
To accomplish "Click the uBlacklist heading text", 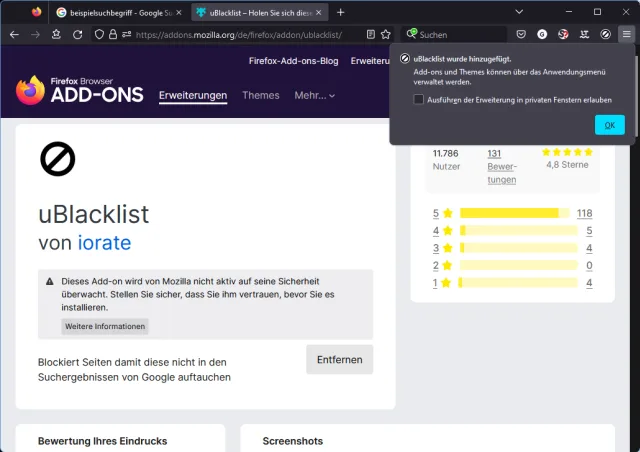I will pyautogui.click(x=94, y=214).
